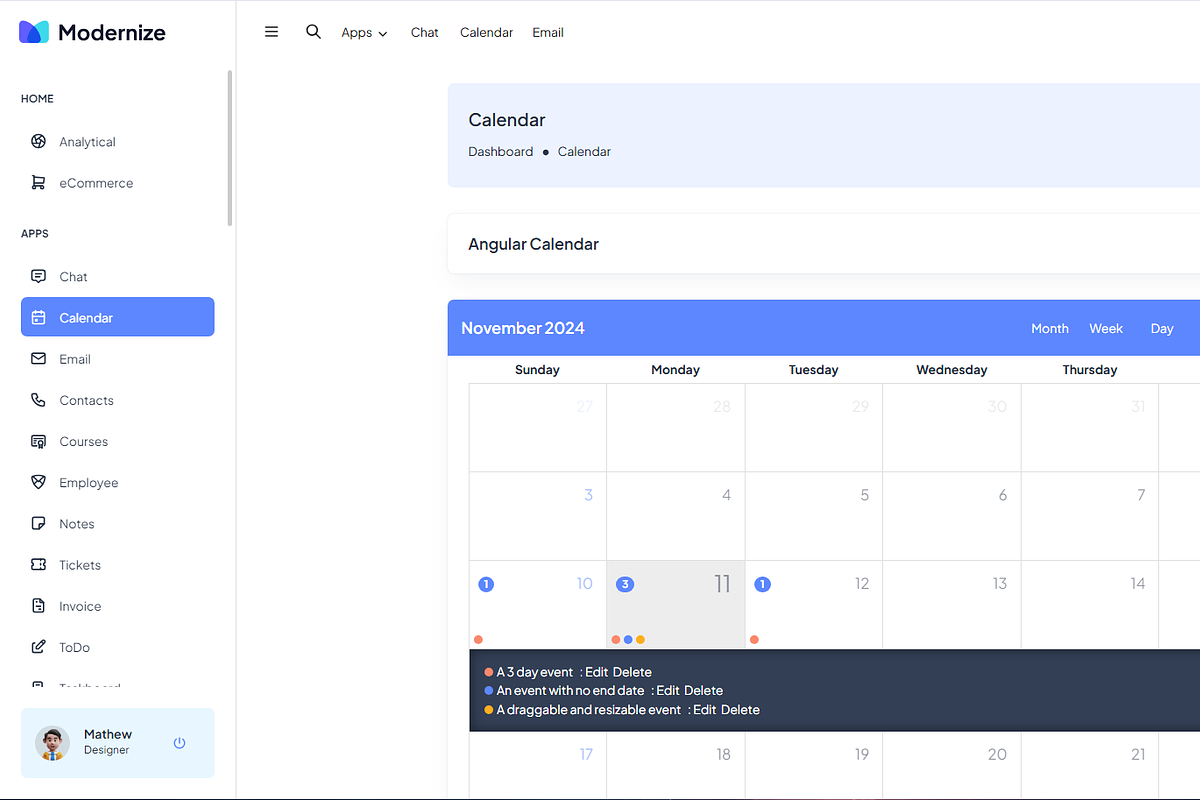Screen dimensions: 1200x800
Task: Open Chat from the top navigation
Action: coord(425,32)
